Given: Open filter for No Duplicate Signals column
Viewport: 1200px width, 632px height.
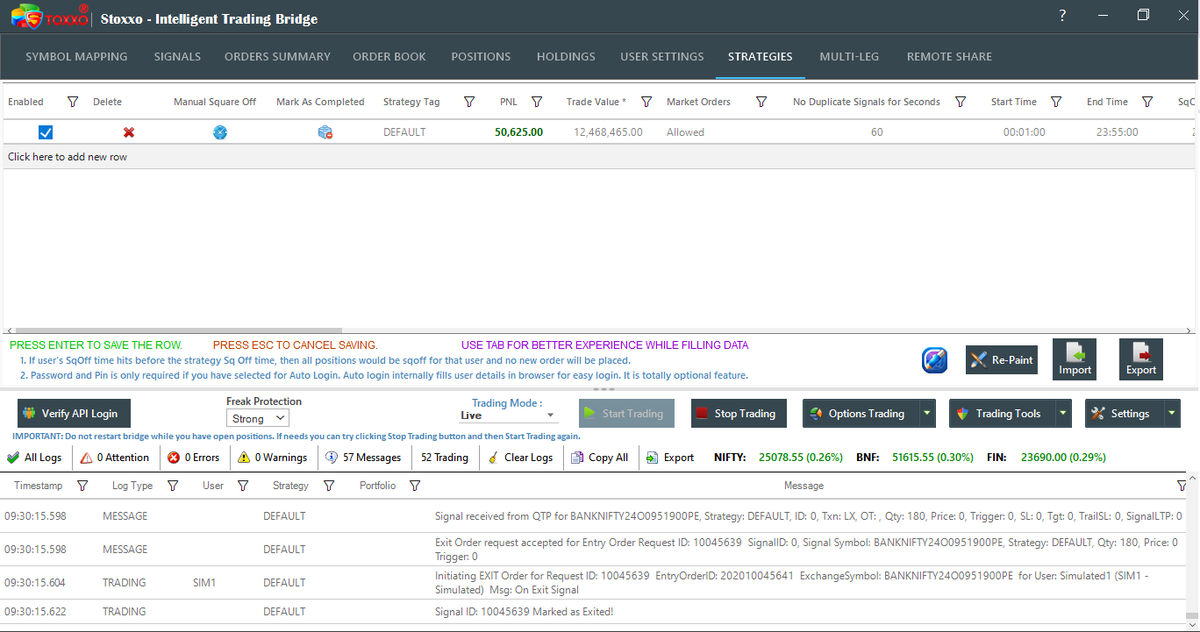Looking at the screenshot, I should (961, 102).
